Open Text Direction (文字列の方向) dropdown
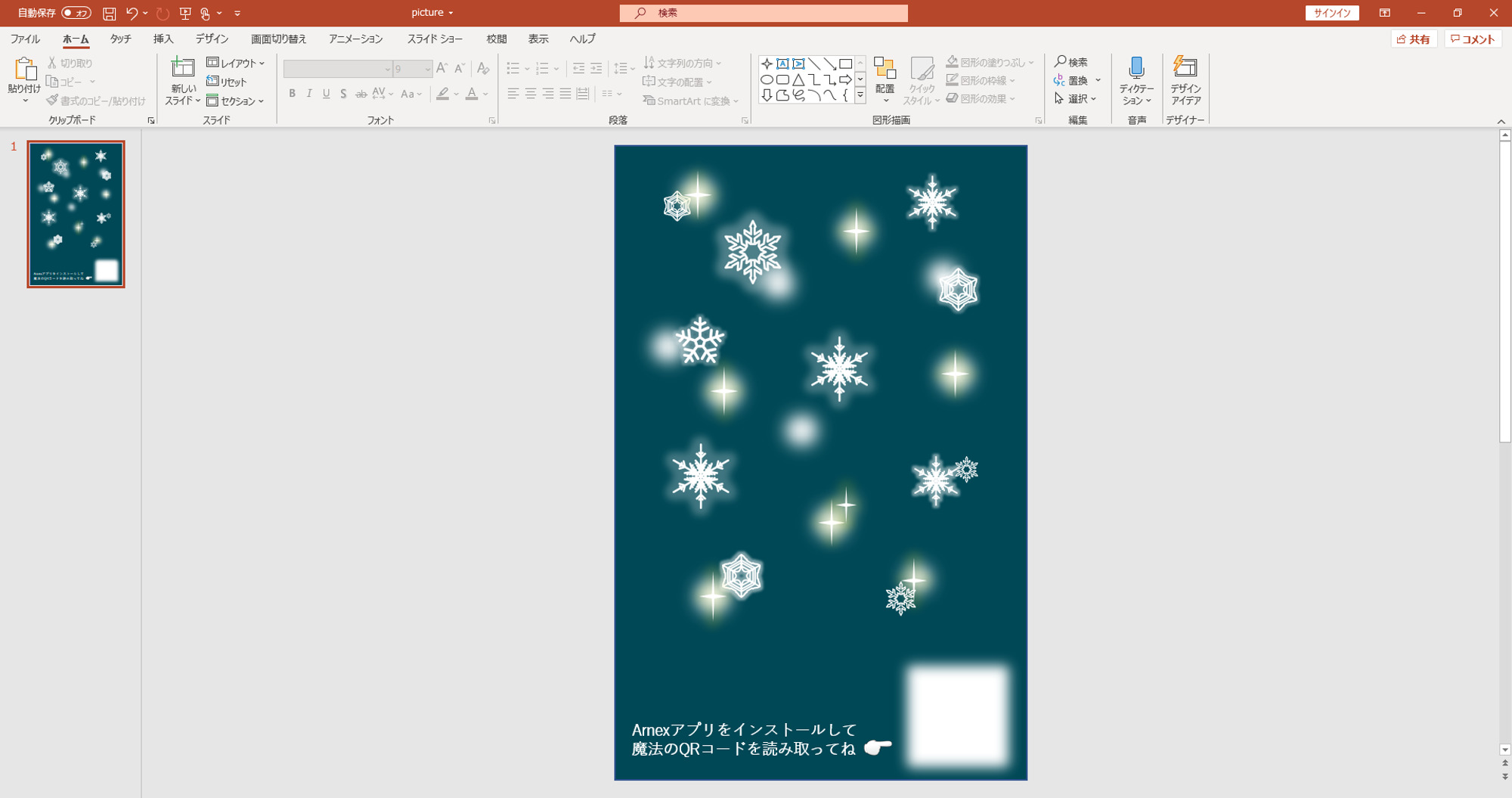 [682, 63]
